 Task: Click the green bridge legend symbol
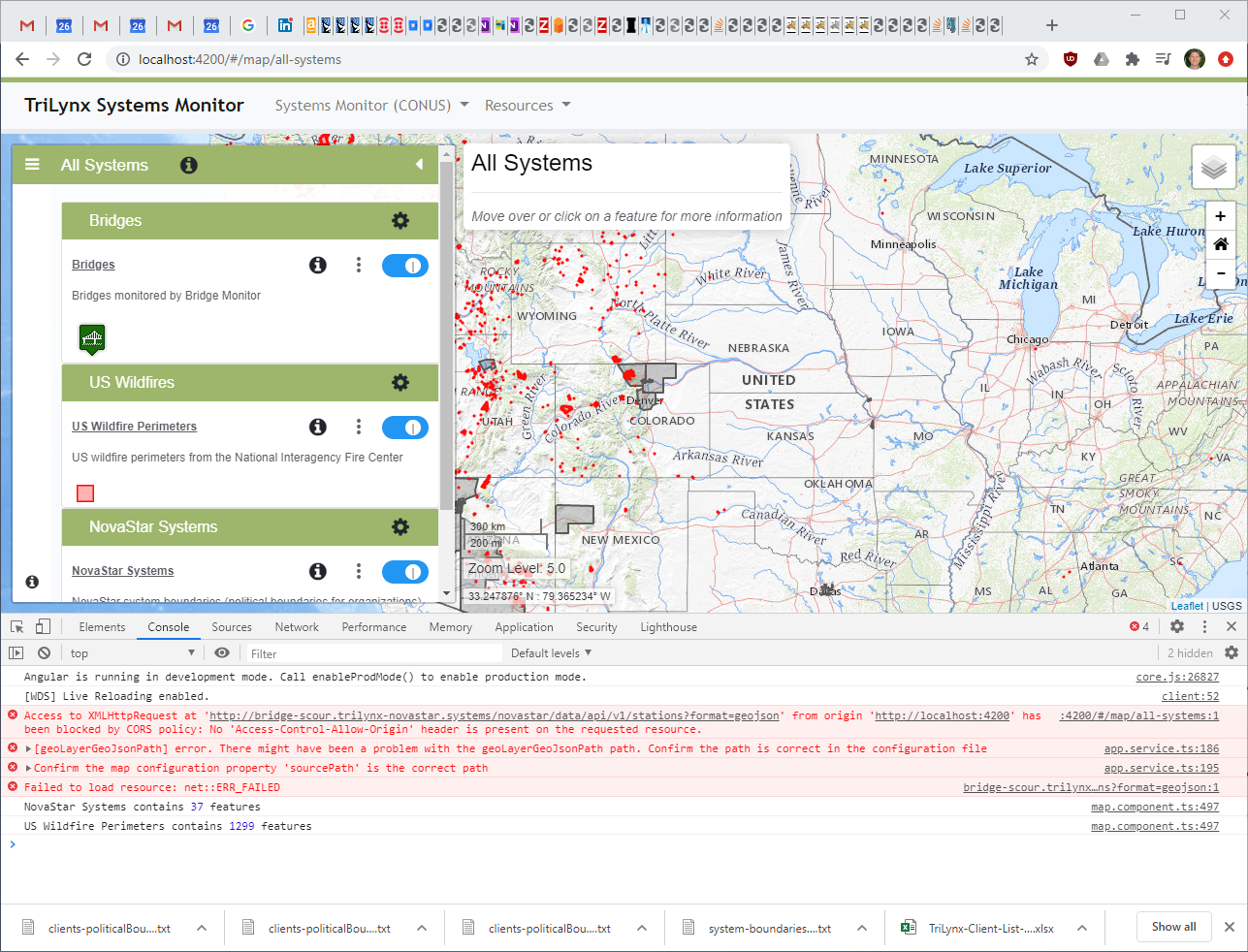point(92,339)
